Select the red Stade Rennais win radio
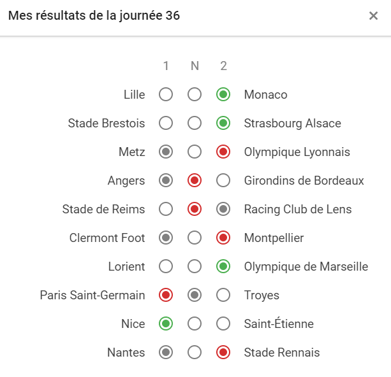Viewport: 391px width, 377px height. click(x=223, y=353)
